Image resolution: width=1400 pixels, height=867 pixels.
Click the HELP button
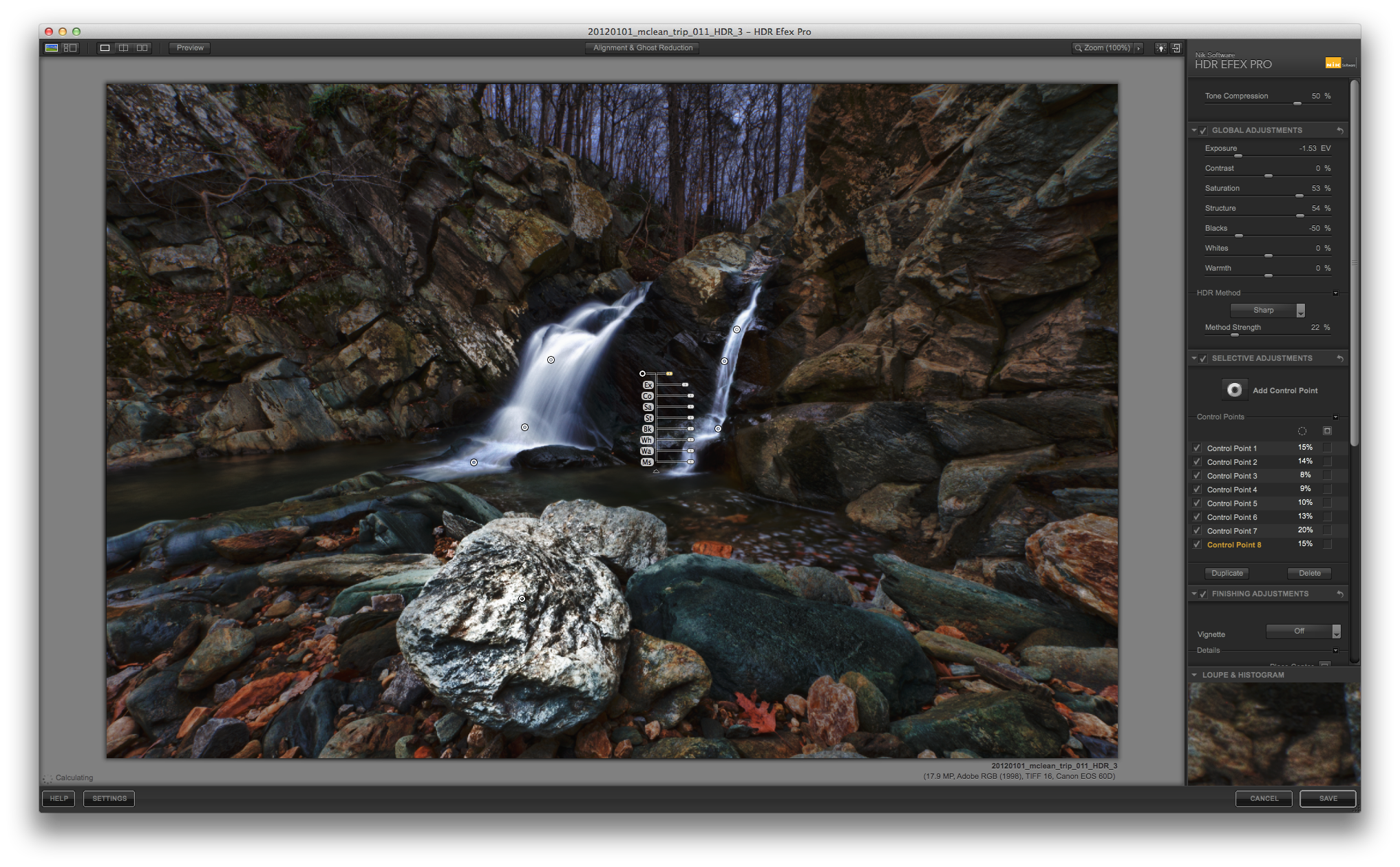pos(59,798)
